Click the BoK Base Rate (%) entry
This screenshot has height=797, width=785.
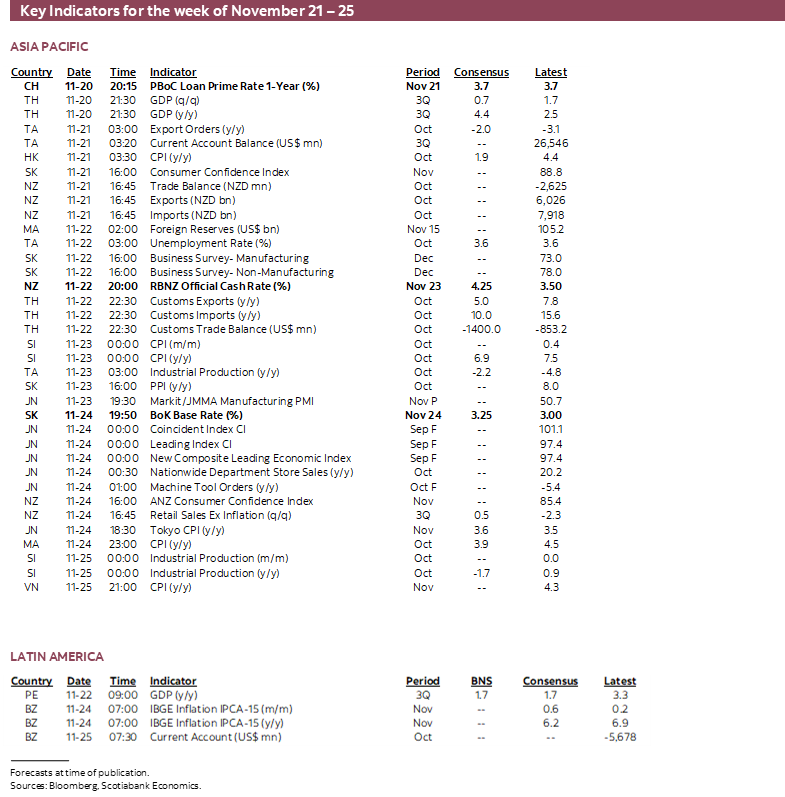coord(196,415)
